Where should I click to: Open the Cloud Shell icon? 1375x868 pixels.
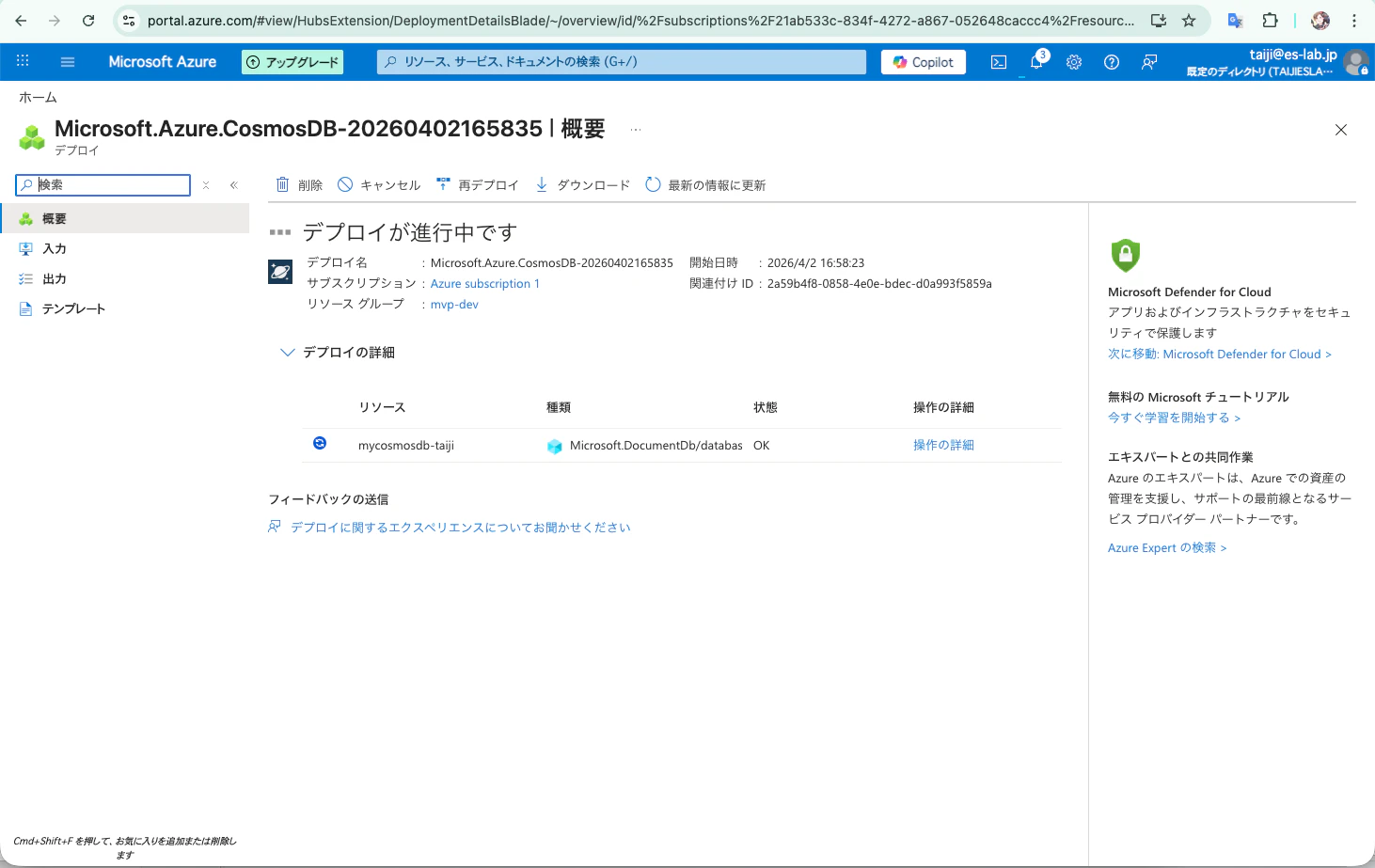(999, 62)
